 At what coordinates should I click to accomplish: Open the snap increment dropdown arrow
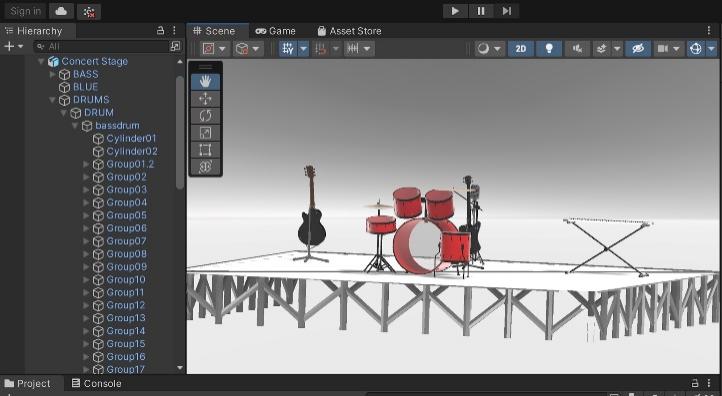[367, 48]
